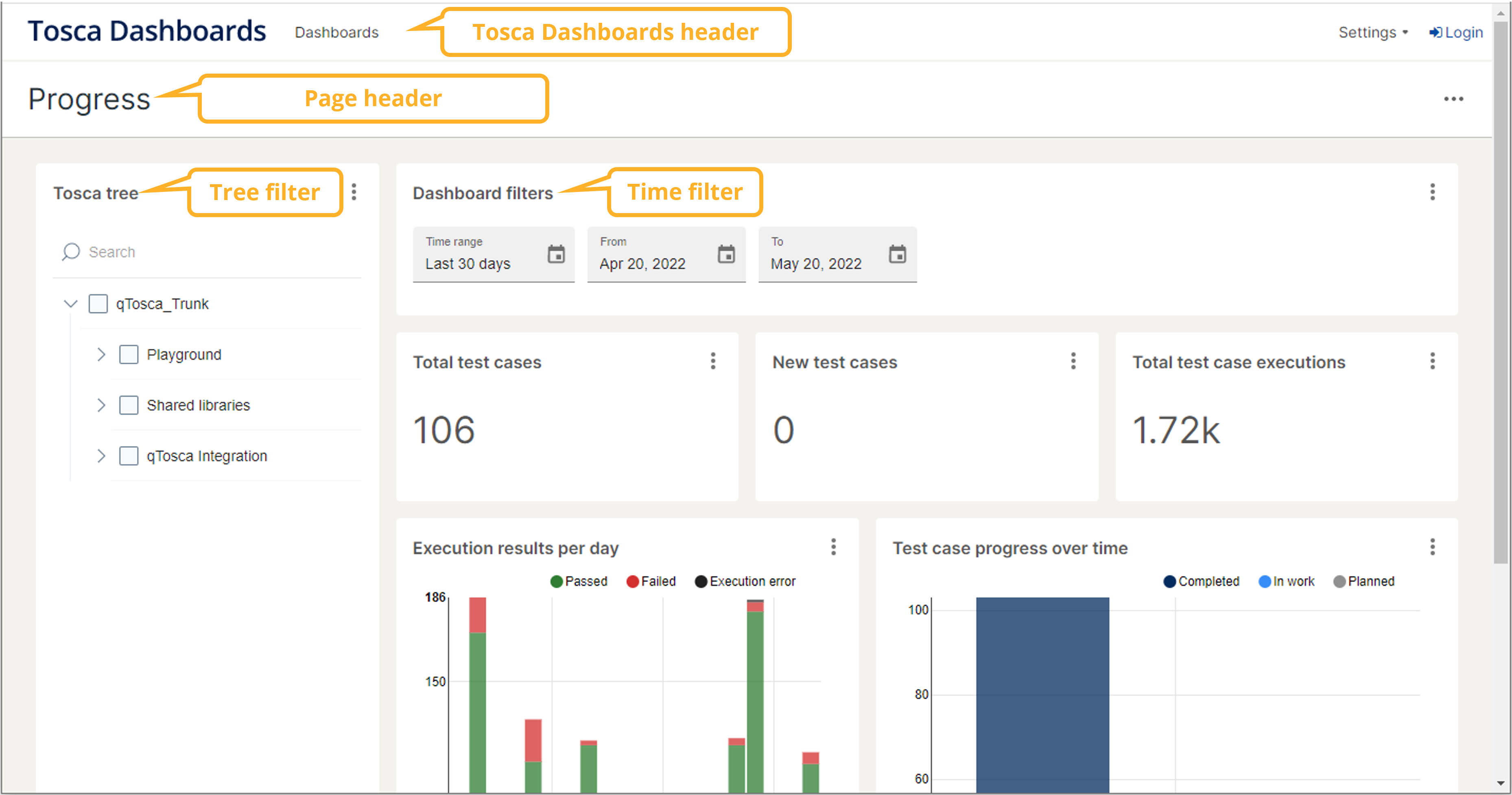The image size is (1512, 795).
Task: Click the Execution results per day heading
Action: point(516,548)
